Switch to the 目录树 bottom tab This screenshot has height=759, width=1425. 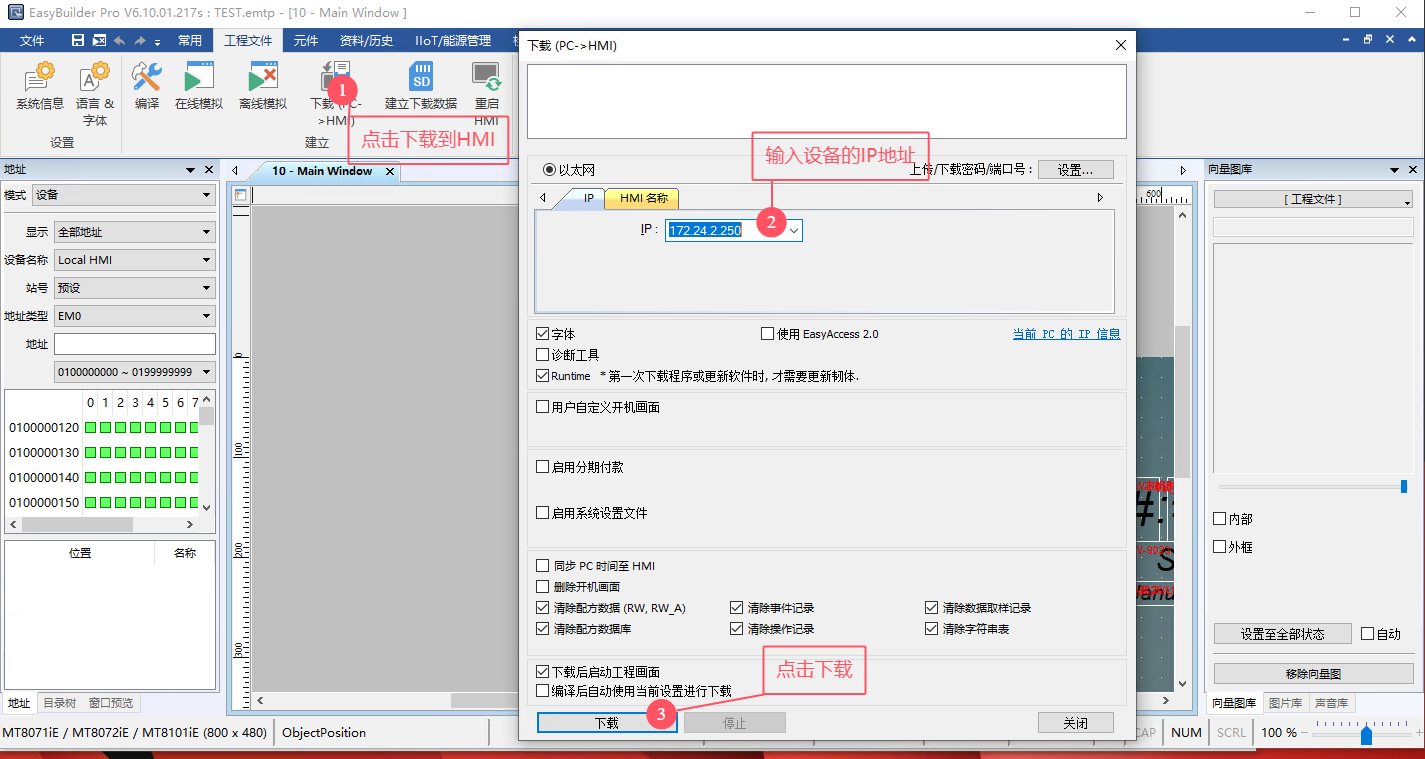pyautogui.click(x=60, y=703)
